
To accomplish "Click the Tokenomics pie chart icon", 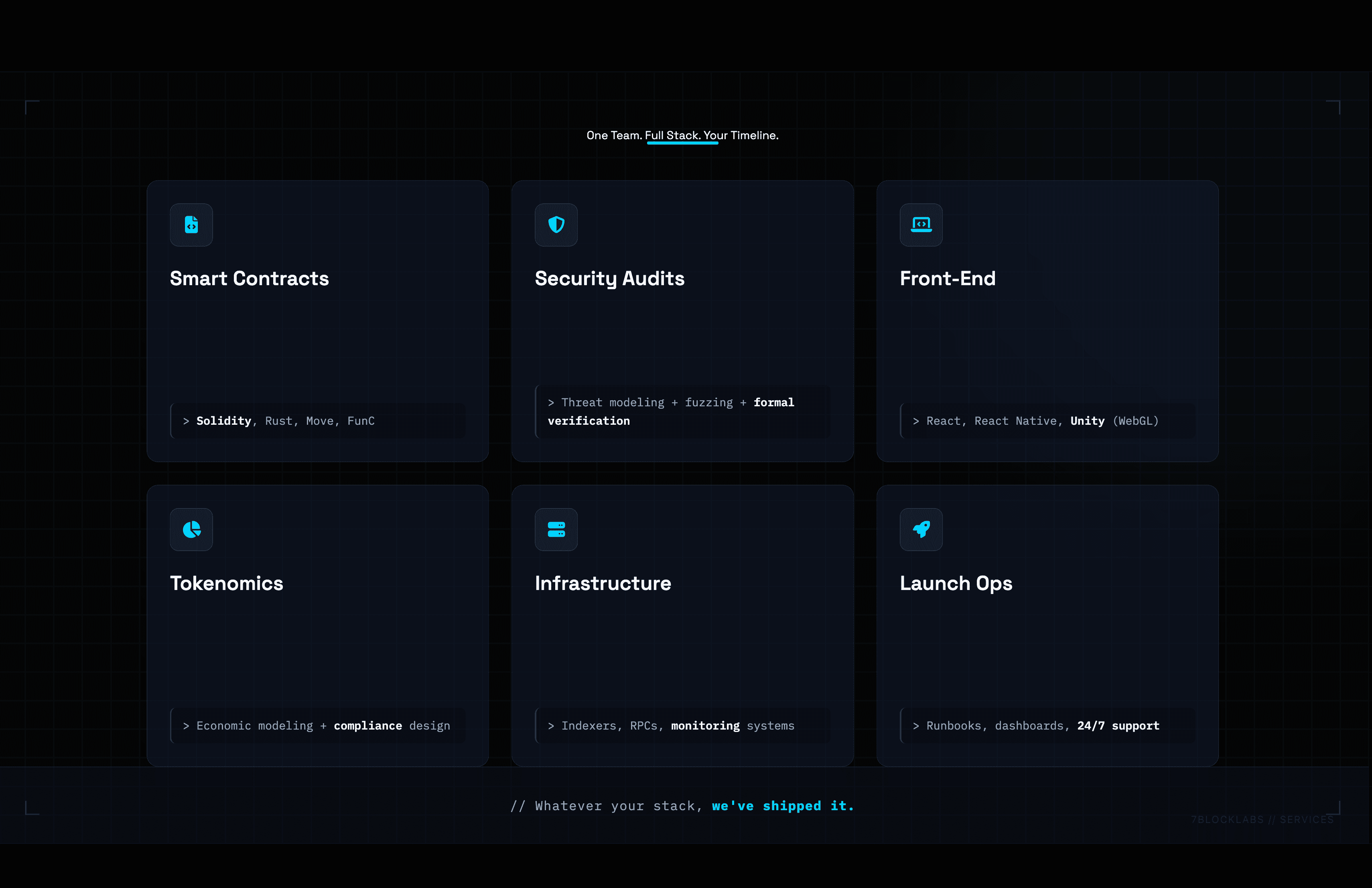I will point(191,529).
